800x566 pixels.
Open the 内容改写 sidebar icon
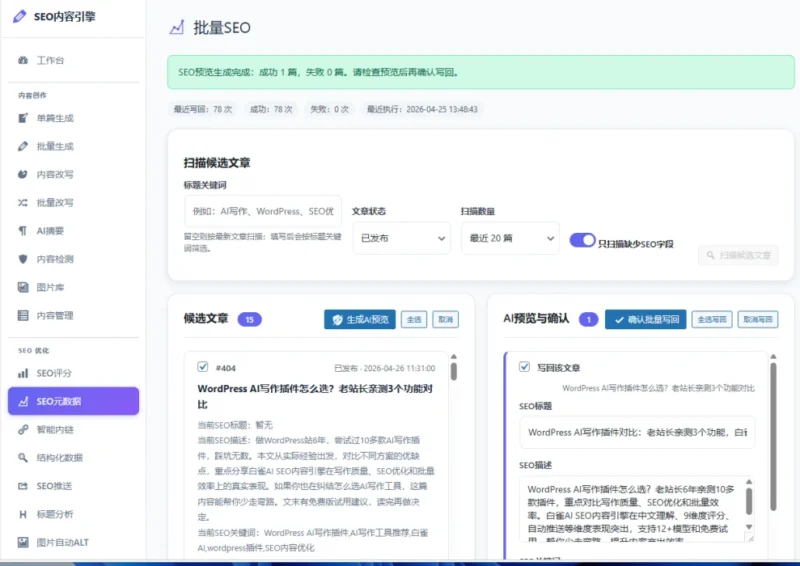click(23, 175)
